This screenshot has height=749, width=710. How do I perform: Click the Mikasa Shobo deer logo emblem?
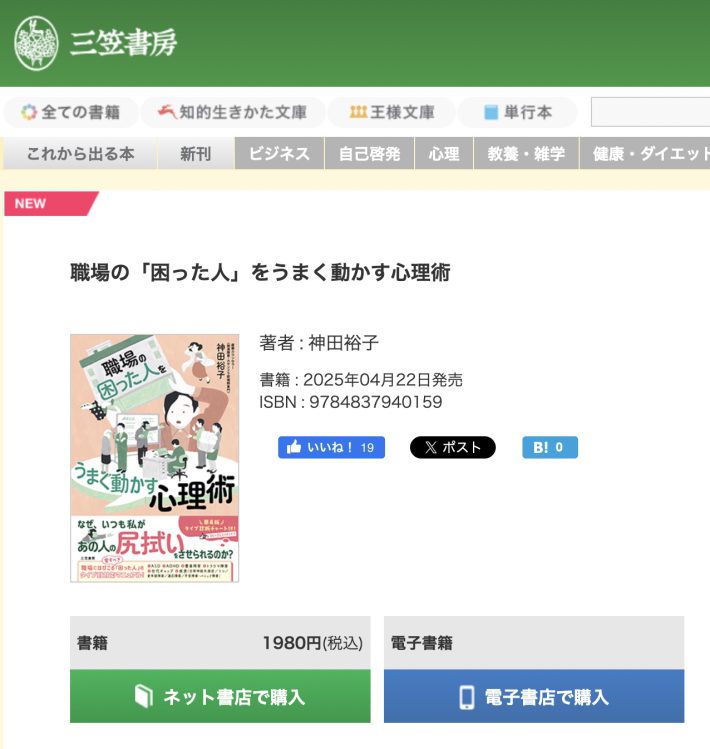pyautogui.click(x=36, y=43)
